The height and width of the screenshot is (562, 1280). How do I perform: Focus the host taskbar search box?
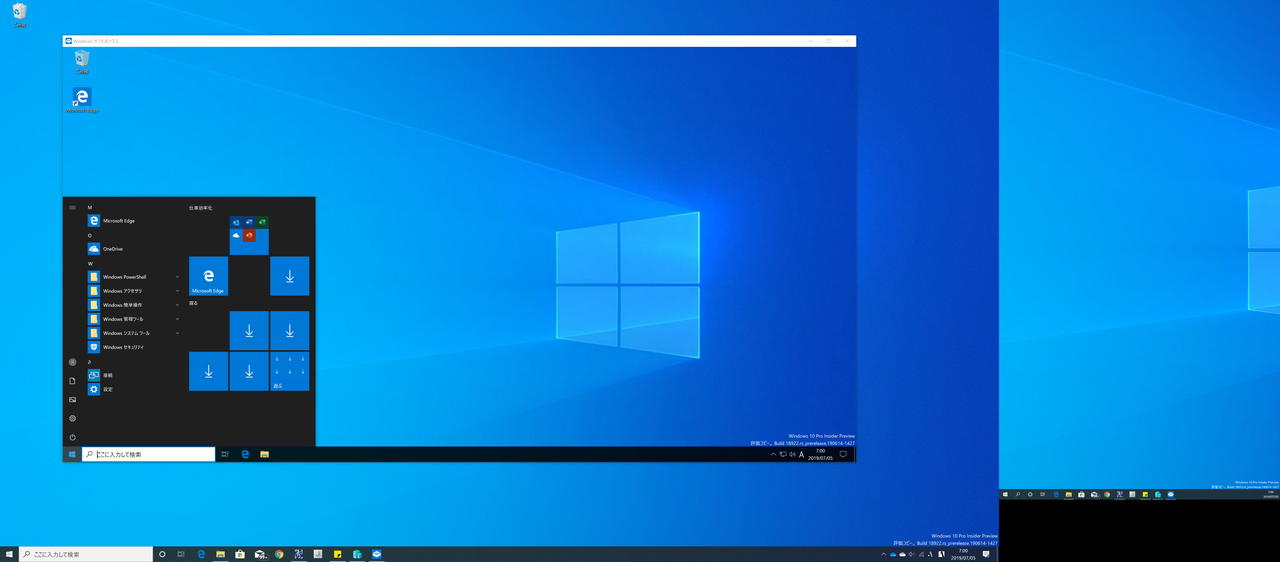[x=86, y=554]
